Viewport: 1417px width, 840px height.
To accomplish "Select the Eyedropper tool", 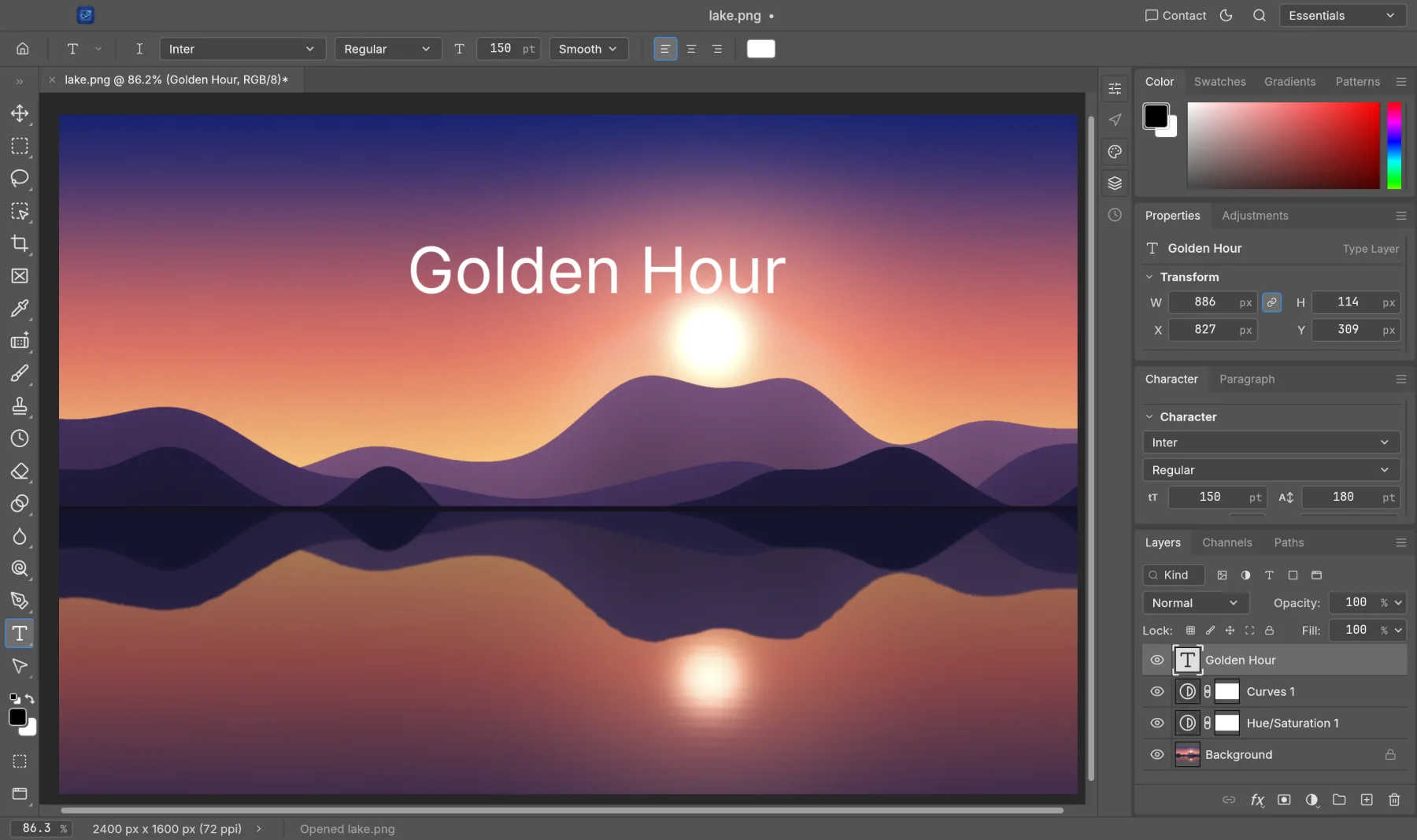I will 20,309.
